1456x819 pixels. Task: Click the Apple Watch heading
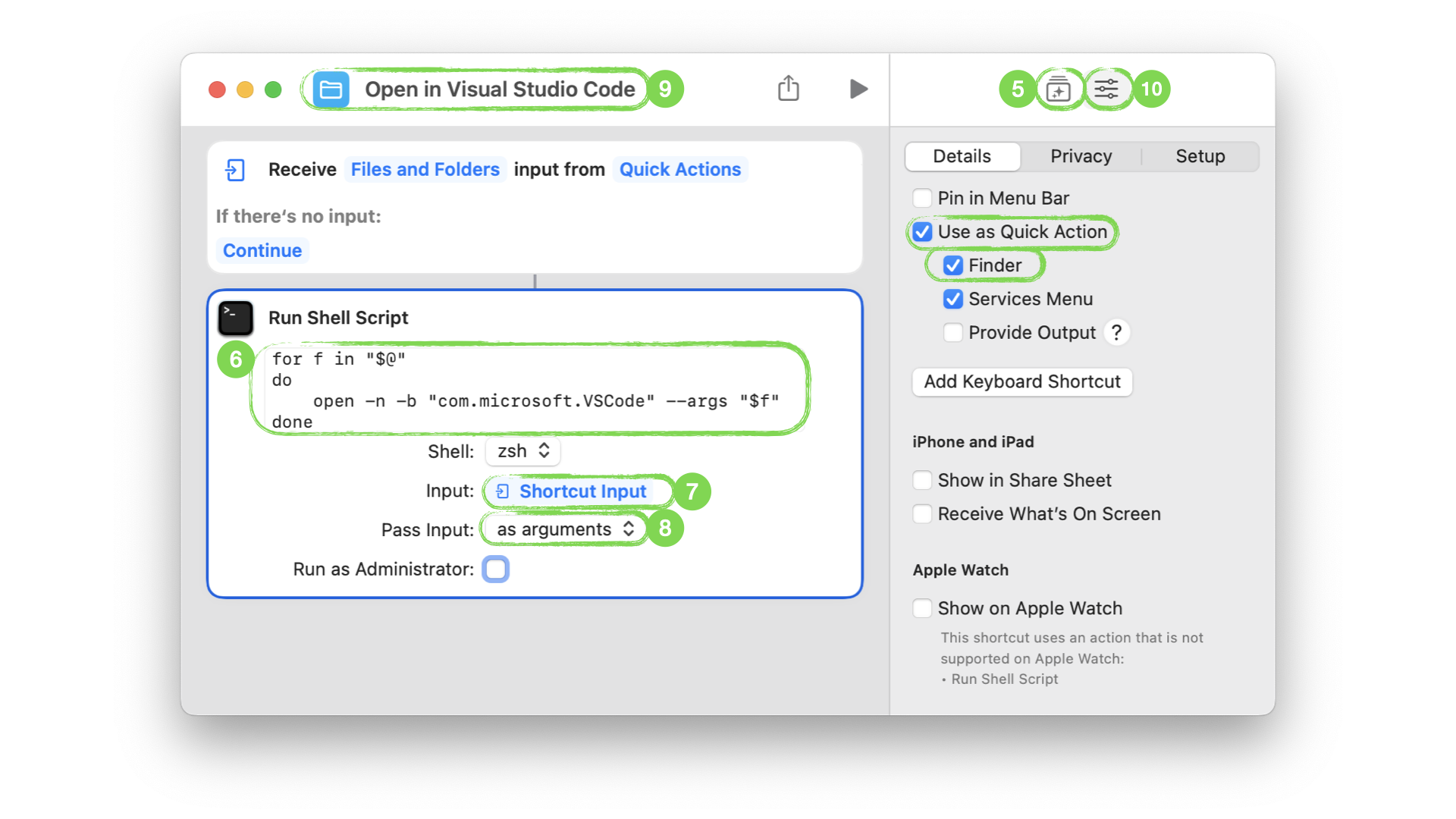(x=961, y=570)
